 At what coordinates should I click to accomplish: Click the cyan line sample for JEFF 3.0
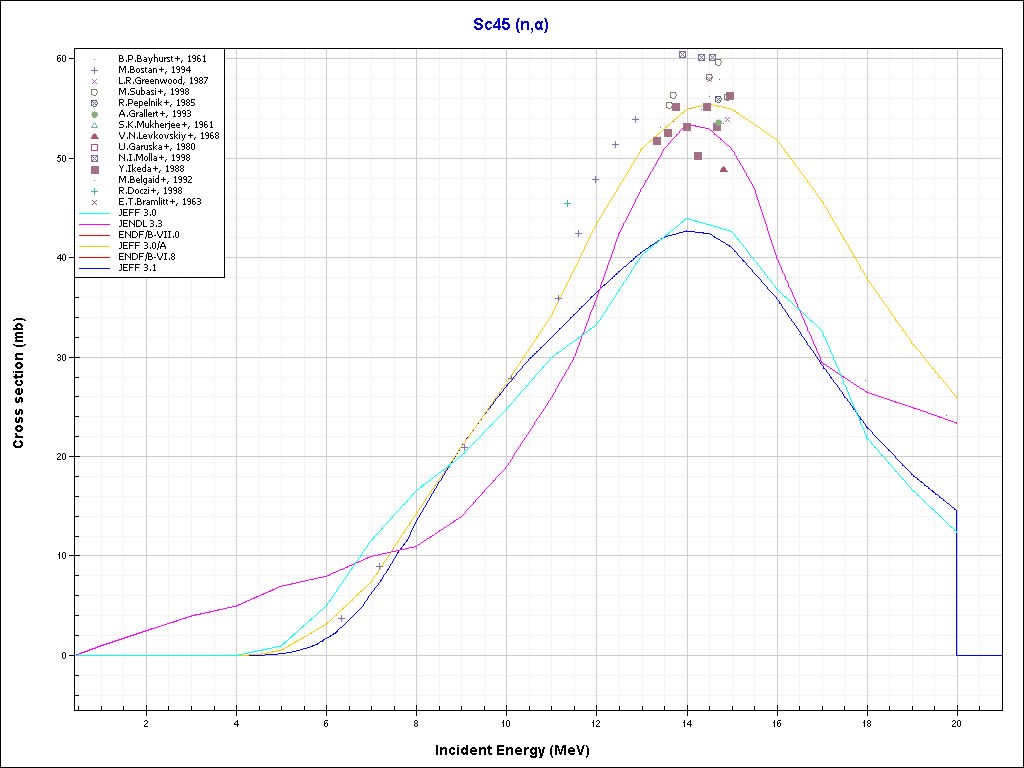pos(94,213)
